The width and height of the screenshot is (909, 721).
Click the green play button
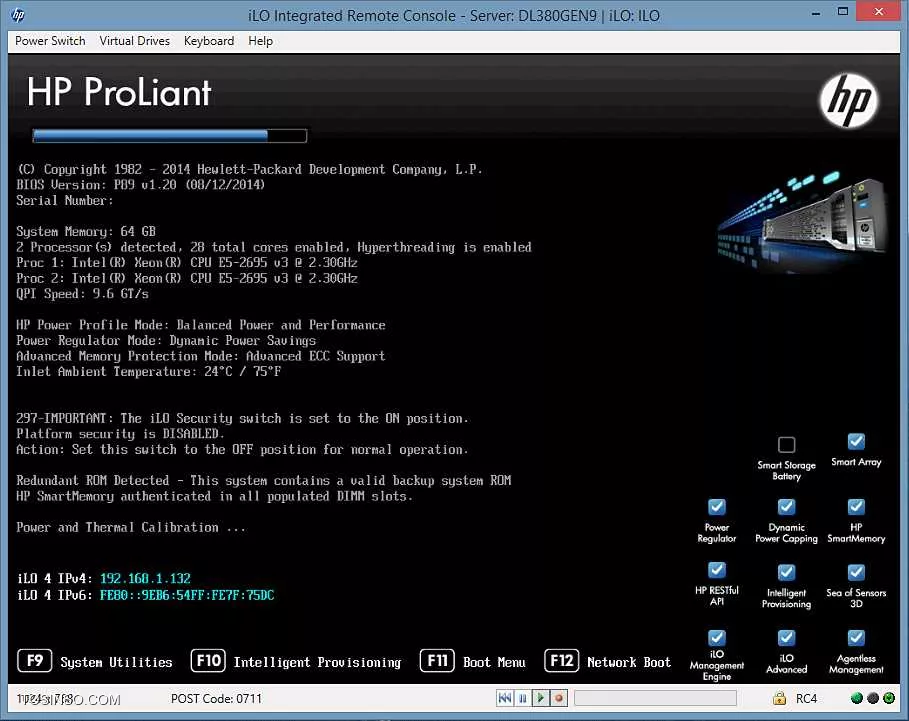[540, 698]
